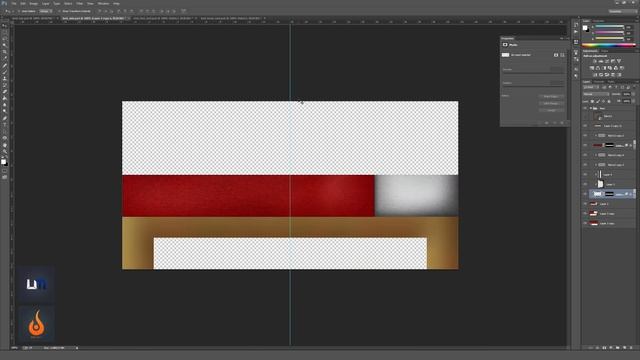Add a Curves adjustment layer
The image size is (640, 360).
[x=607, y=61]
